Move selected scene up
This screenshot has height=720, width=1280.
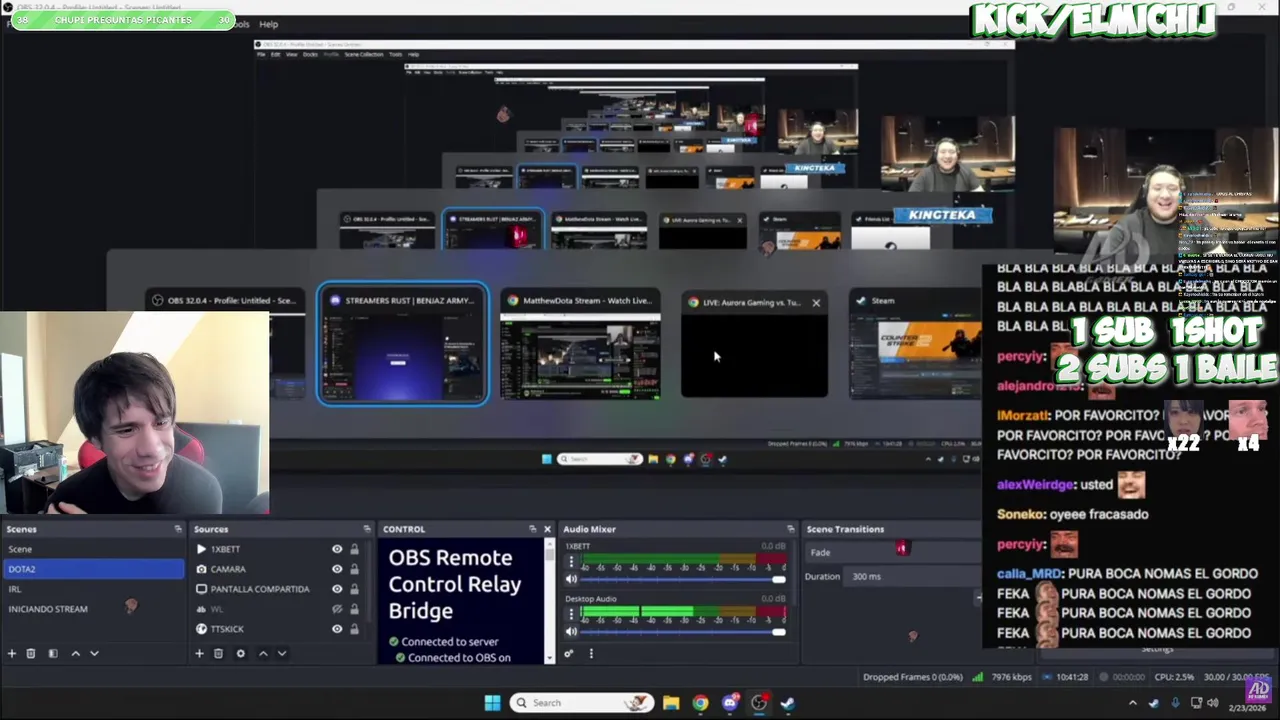pos(75,653)
